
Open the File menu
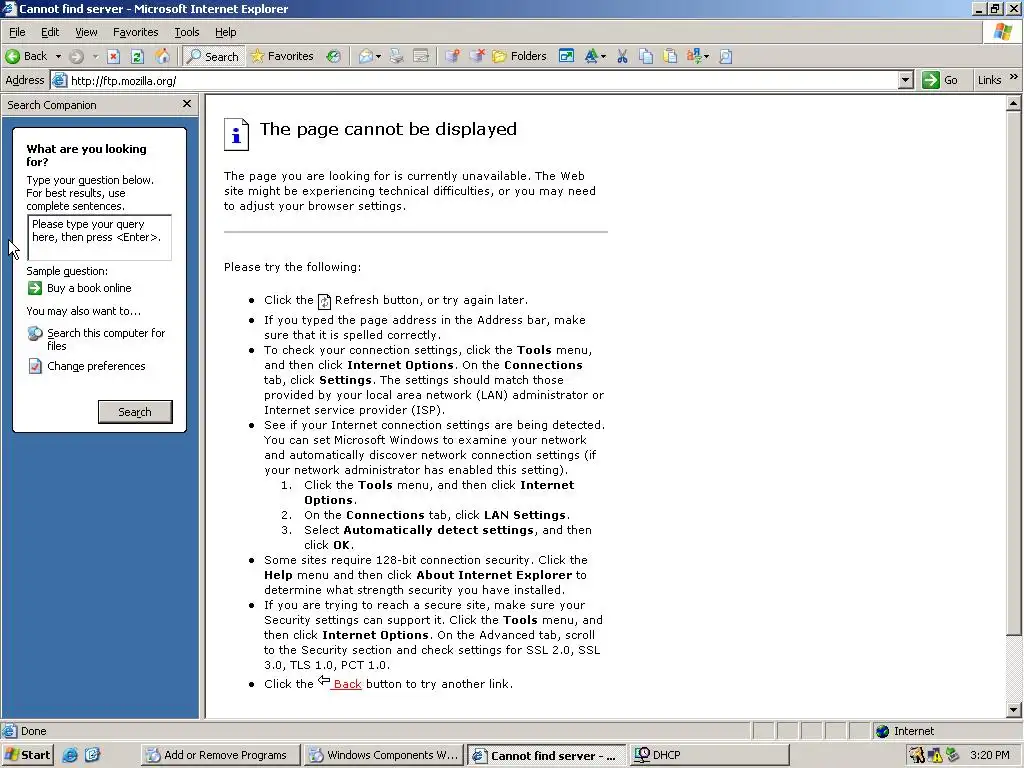[17, 32]
